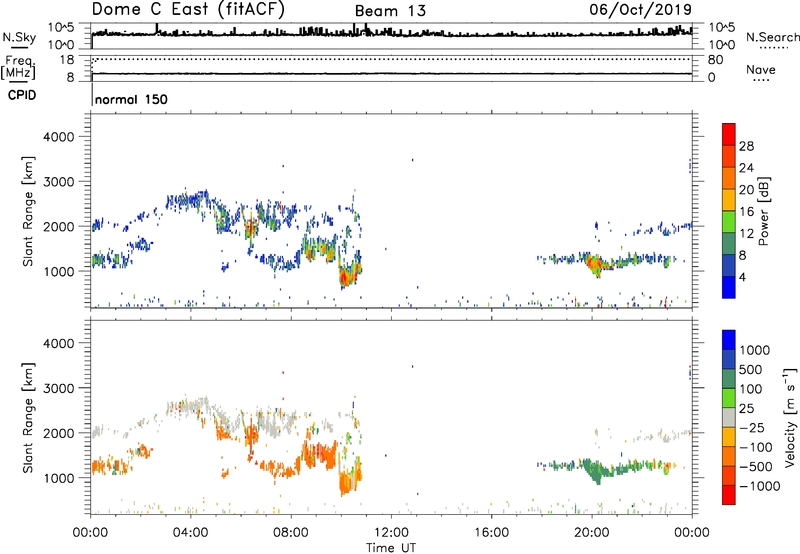Click the gray swatch on Velocity color bar
The width and height of the screenshot is (800, 554).
[x=729, y=418]
